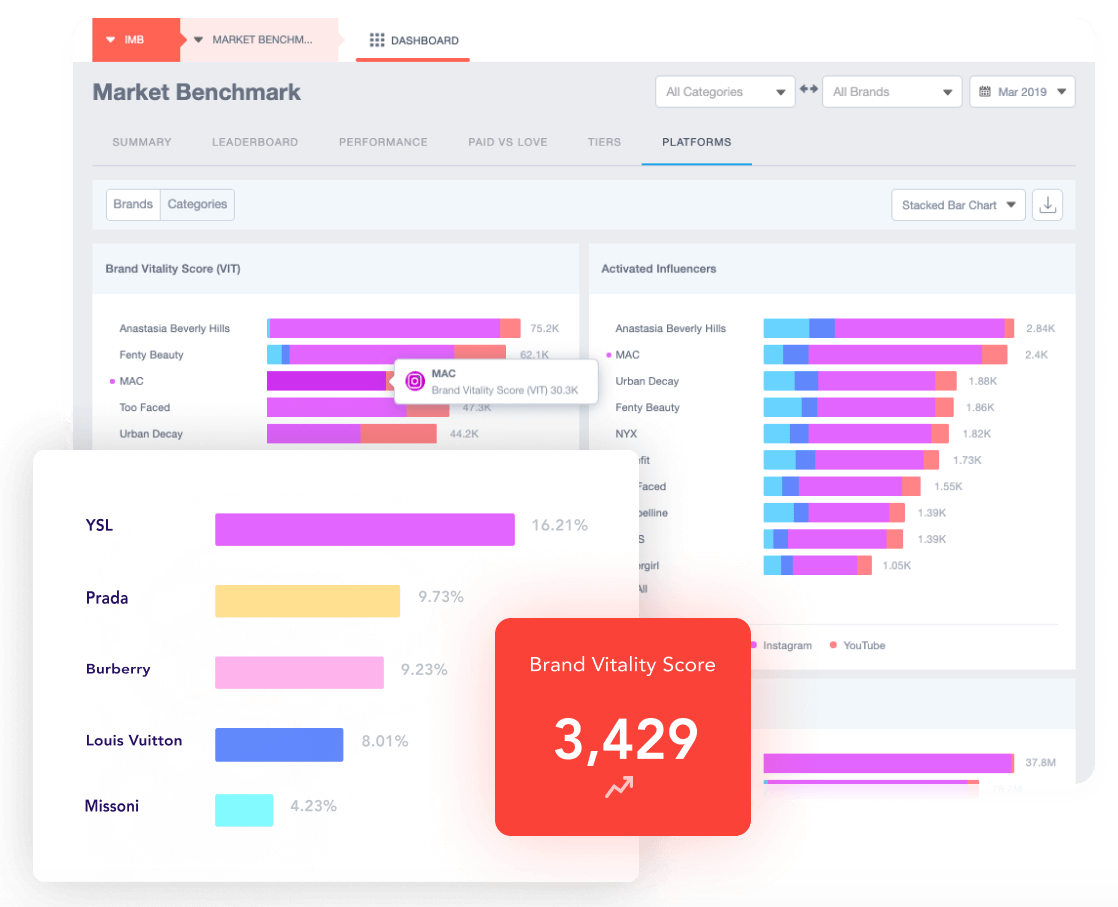
Task: Click the red Brand Vitality Score card
Action: [x=622, y=727]
